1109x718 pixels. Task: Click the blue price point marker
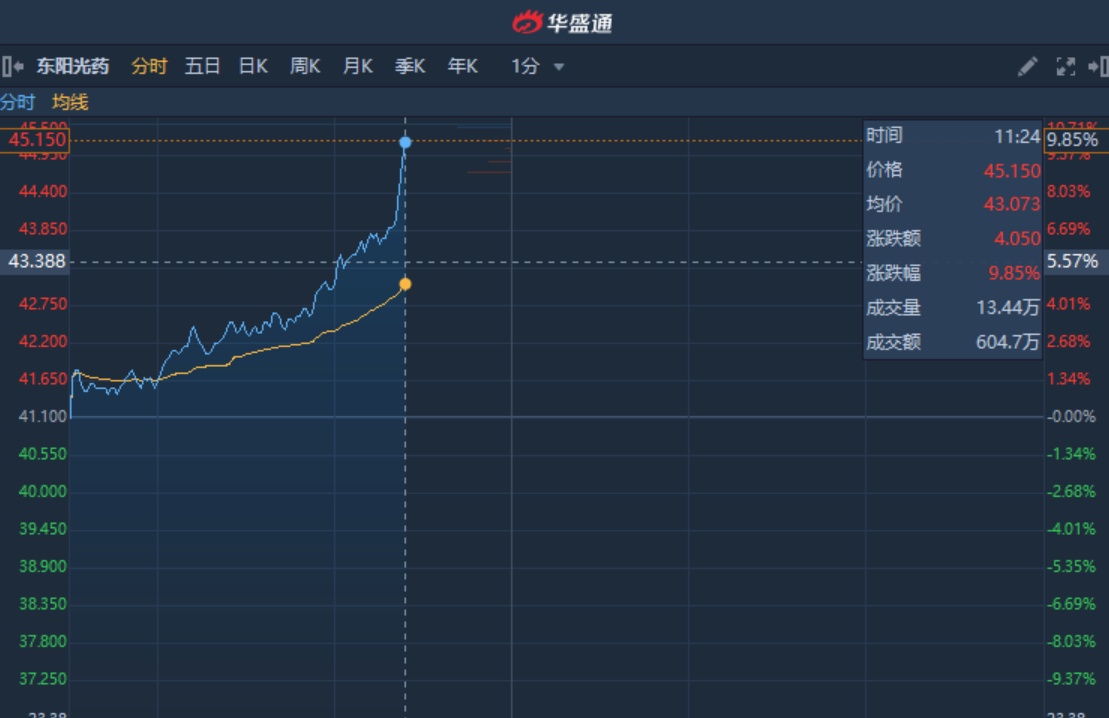tap(405, 142)
